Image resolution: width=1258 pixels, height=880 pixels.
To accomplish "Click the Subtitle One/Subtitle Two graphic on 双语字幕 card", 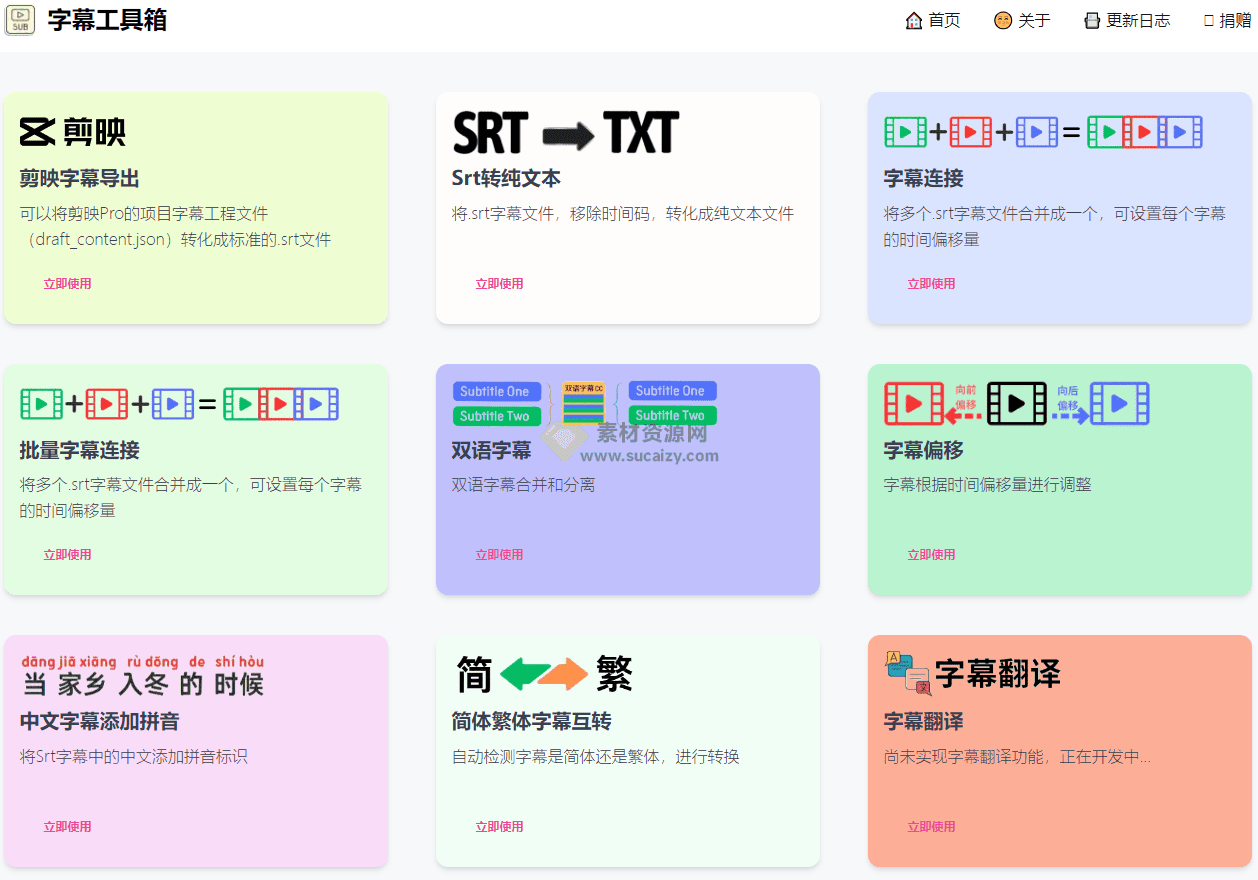I will [x=584, y=403].
